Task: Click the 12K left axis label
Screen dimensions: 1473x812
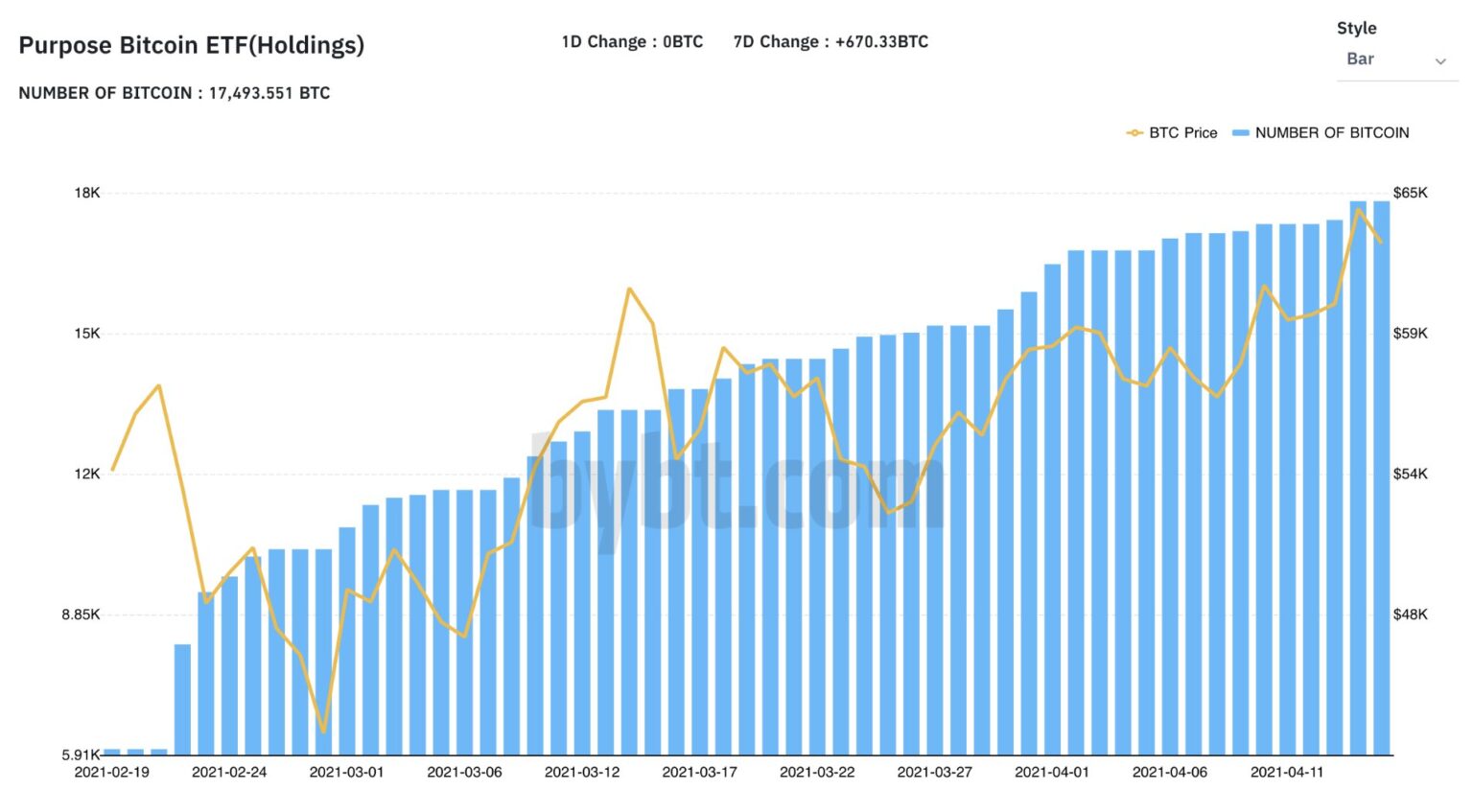Action: (x=87, y=474)
